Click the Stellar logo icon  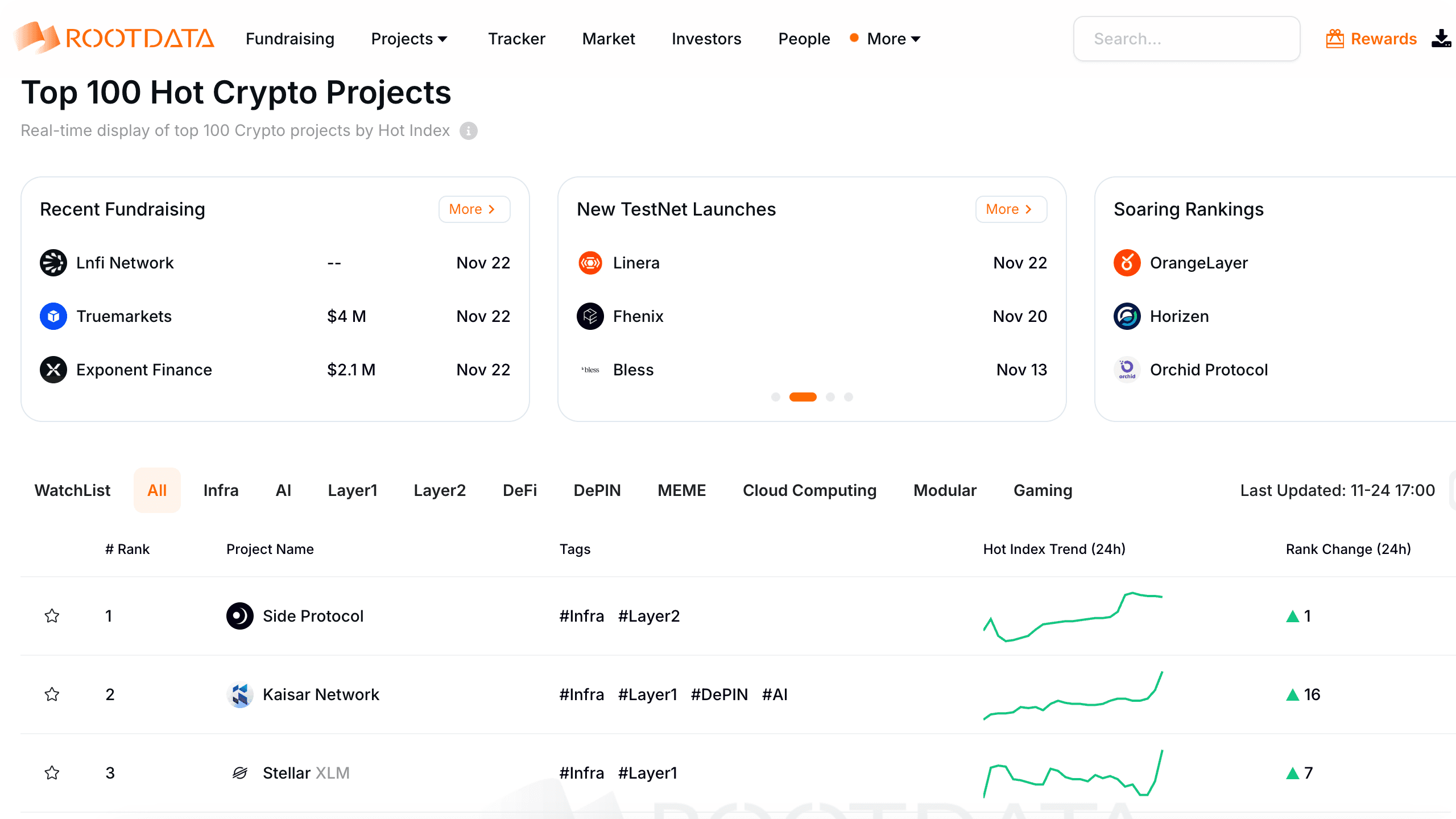[240, 773]
